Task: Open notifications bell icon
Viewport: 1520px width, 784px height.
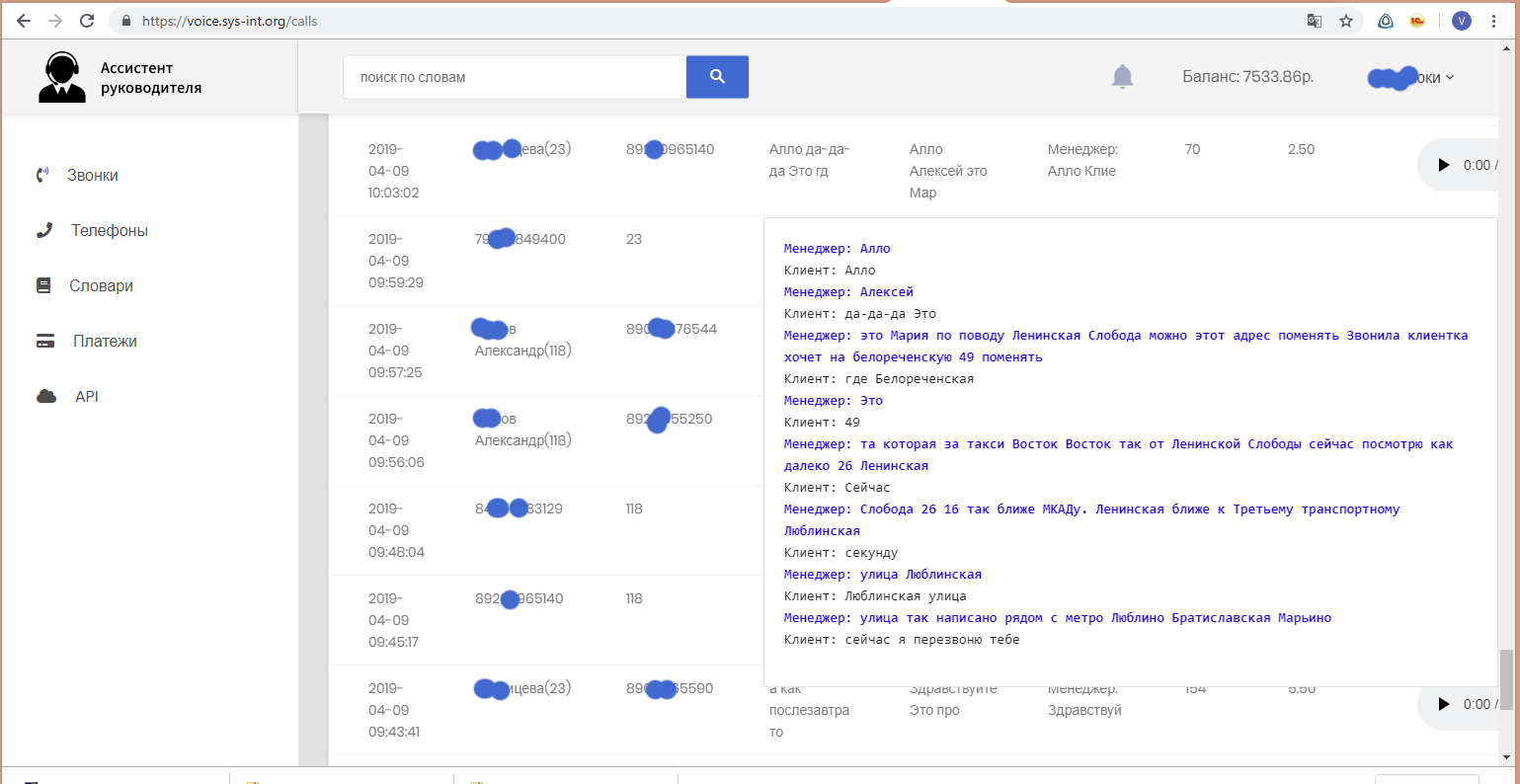Action: coord(1122,77)
